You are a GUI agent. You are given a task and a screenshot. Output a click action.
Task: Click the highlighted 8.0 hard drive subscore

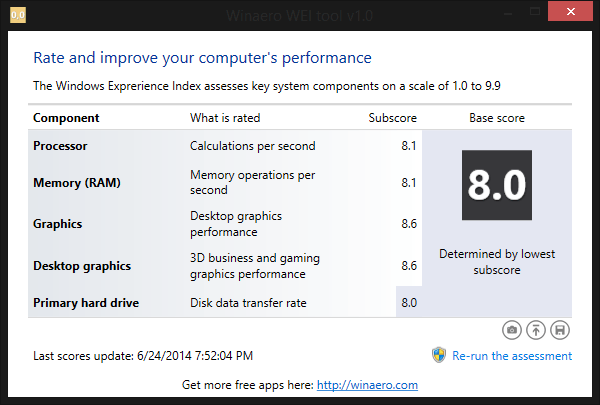(x=408, y=303)
